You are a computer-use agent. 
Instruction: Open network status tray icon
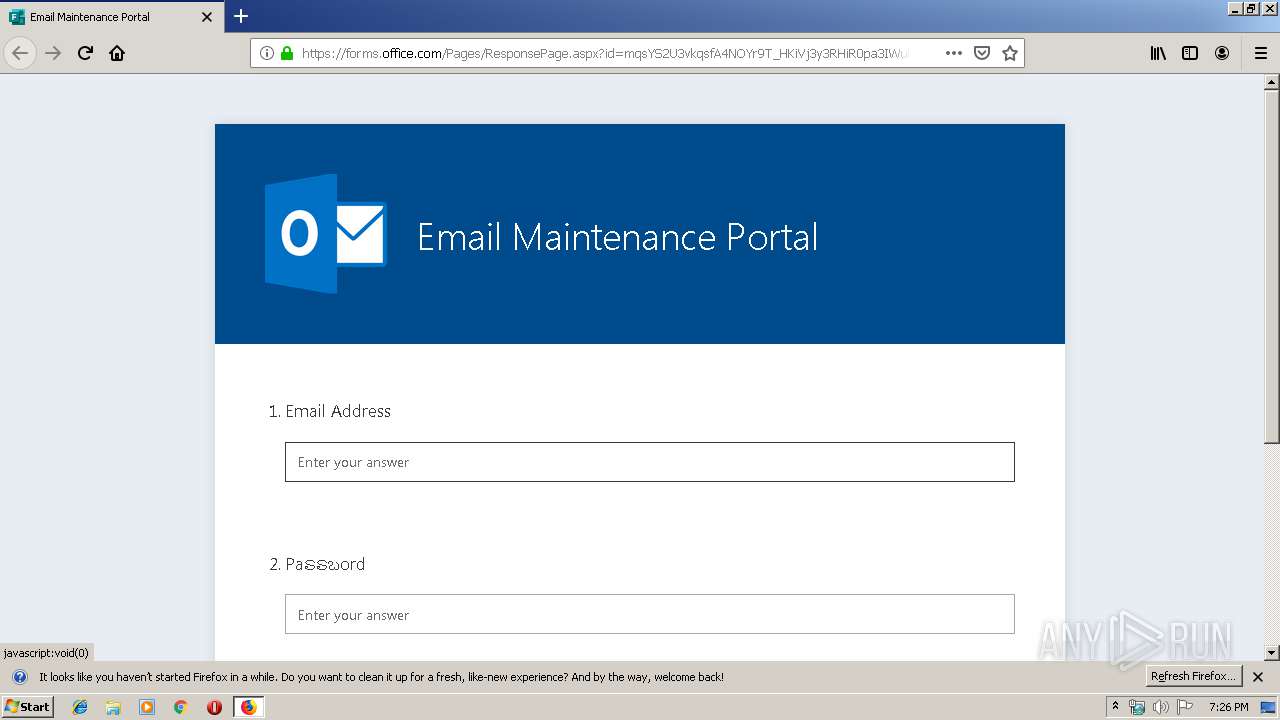tap(1137, 707)
